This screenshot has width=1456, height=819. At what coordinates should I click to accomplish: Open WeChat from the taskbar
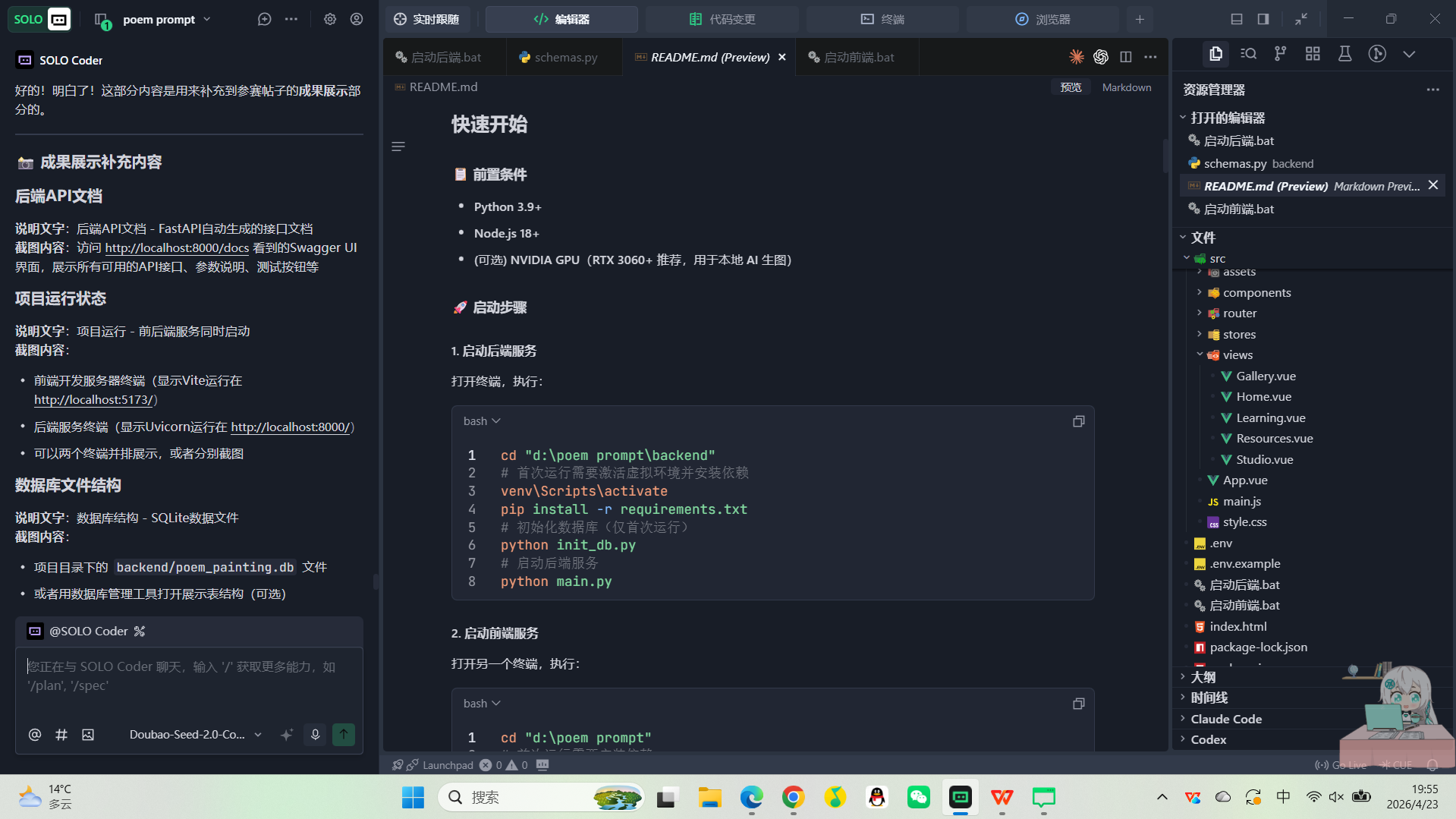pos(918,797)
